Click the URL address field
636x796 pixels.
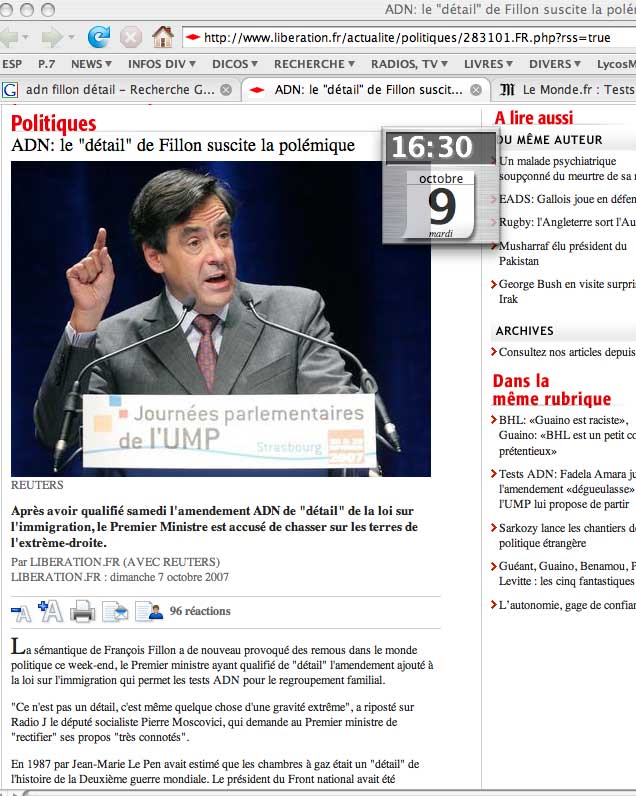point(409,38)
